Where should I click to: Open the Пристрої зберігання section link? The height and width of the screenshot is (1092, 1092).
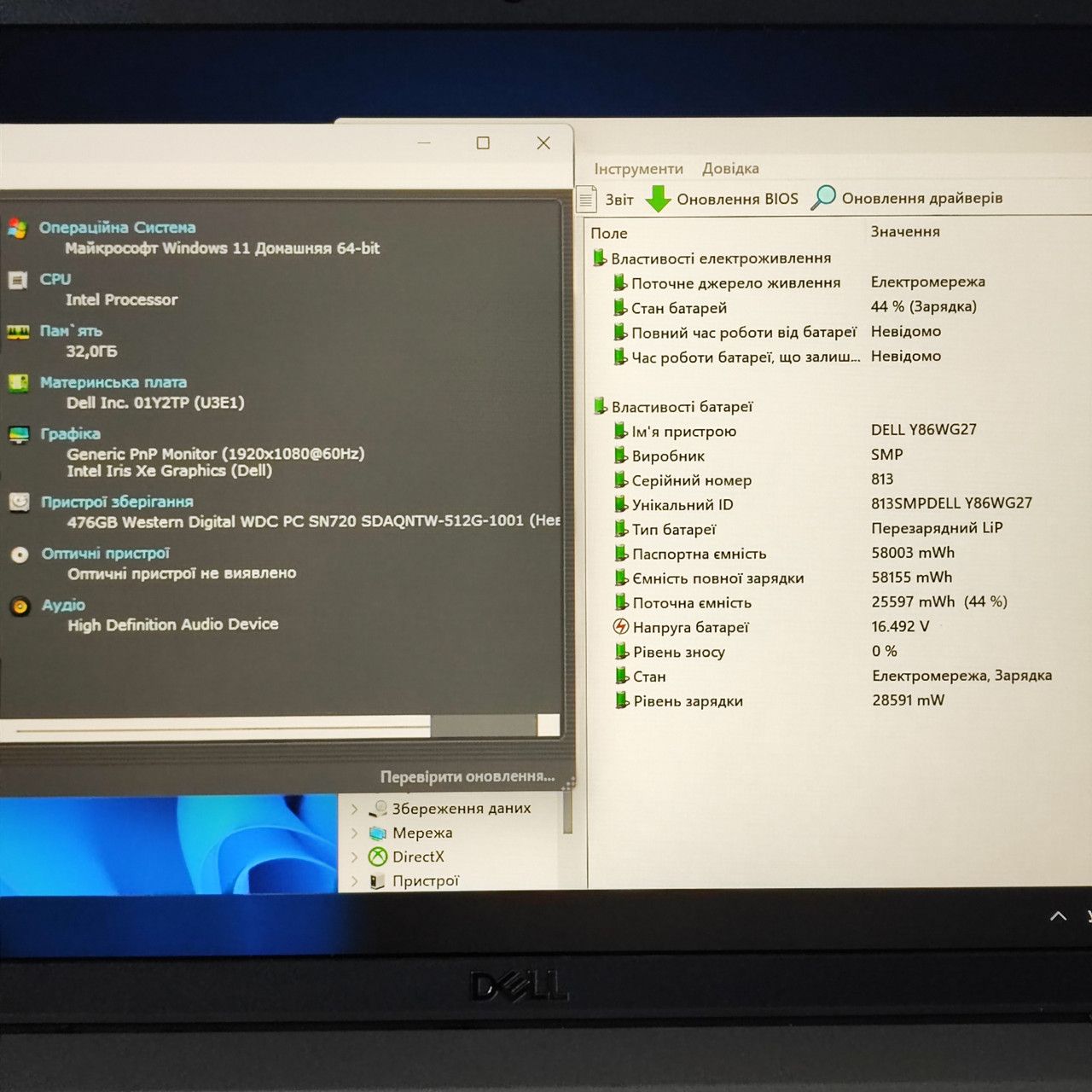(x=118, y=502)
